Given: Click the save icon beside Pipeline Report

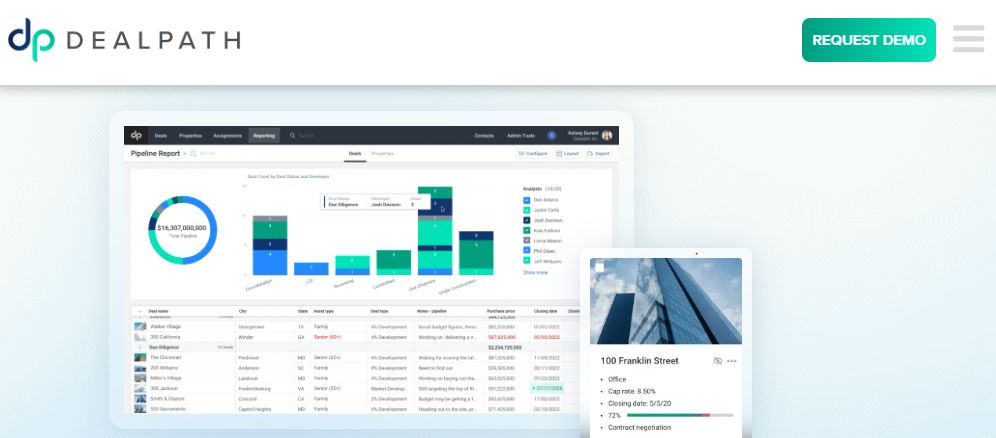Looking at the screenshot, I should click(194, 154).
